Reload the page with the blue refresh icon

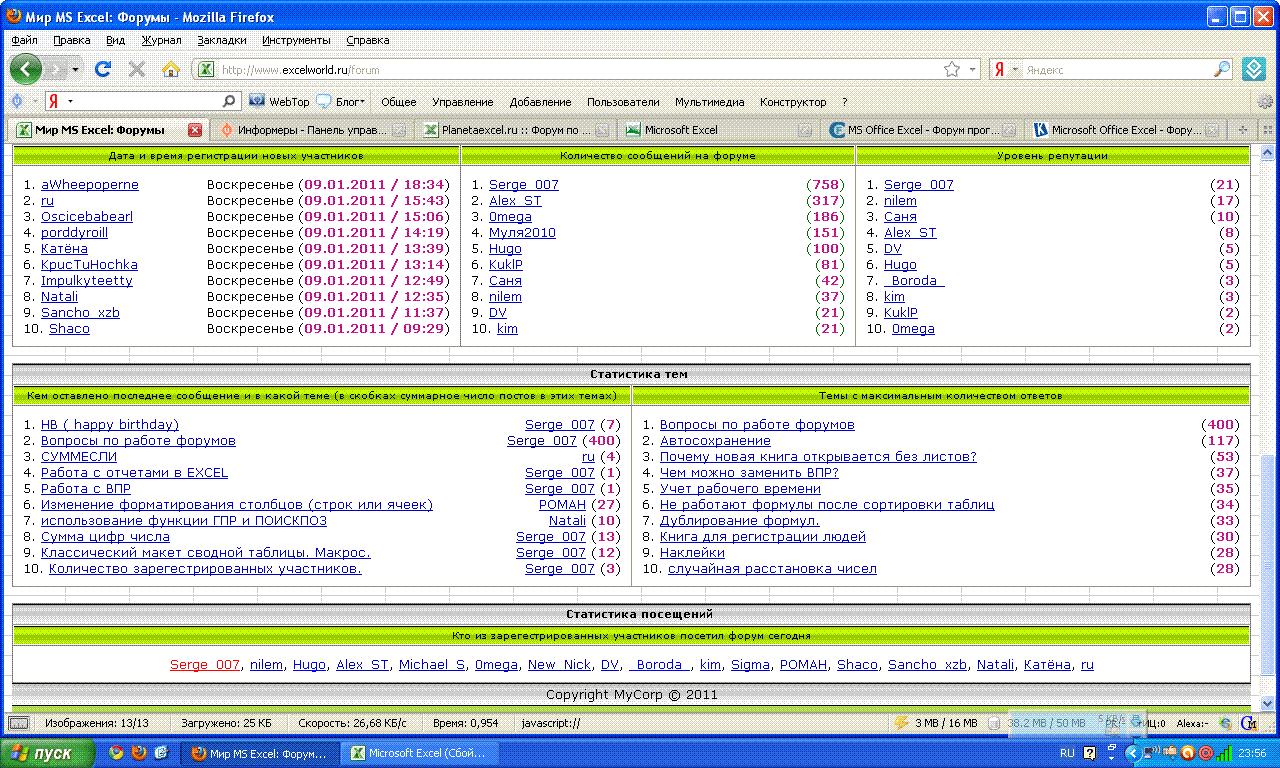point(102,69)
